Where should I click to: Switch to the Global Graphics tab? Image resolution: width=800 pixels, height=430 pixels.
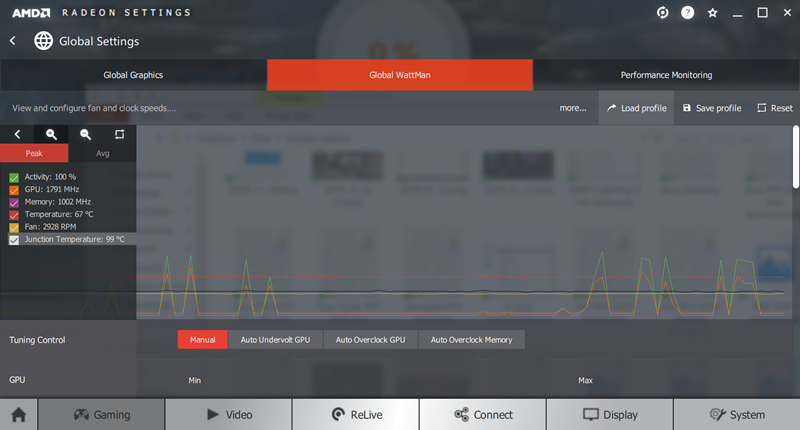(133, 75)
